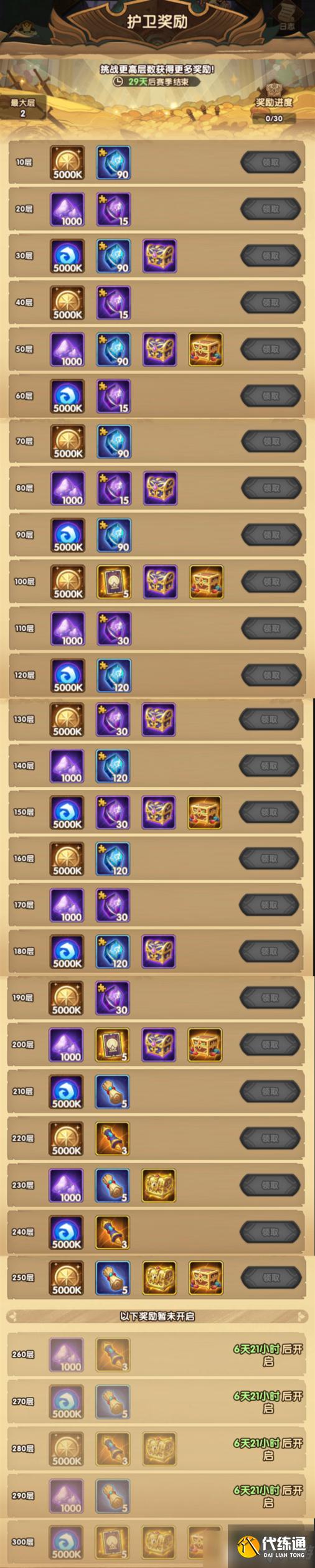Claim the 150层 reward with 领取 button
This screenshot has height=1568, width=315.
pos(270,812)
